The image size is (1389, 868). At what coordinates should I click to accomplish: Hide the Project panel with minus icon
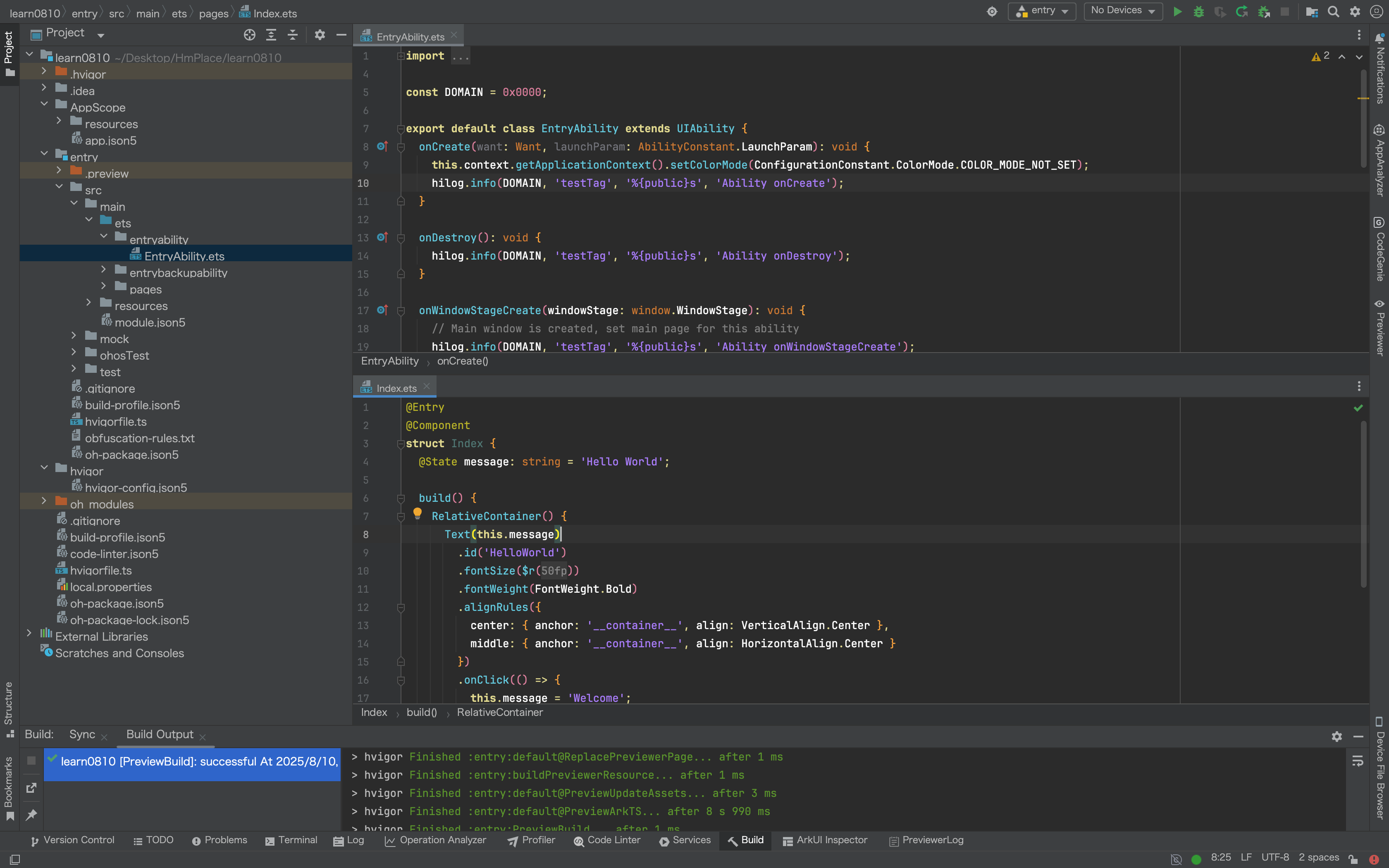click(341, 35)
